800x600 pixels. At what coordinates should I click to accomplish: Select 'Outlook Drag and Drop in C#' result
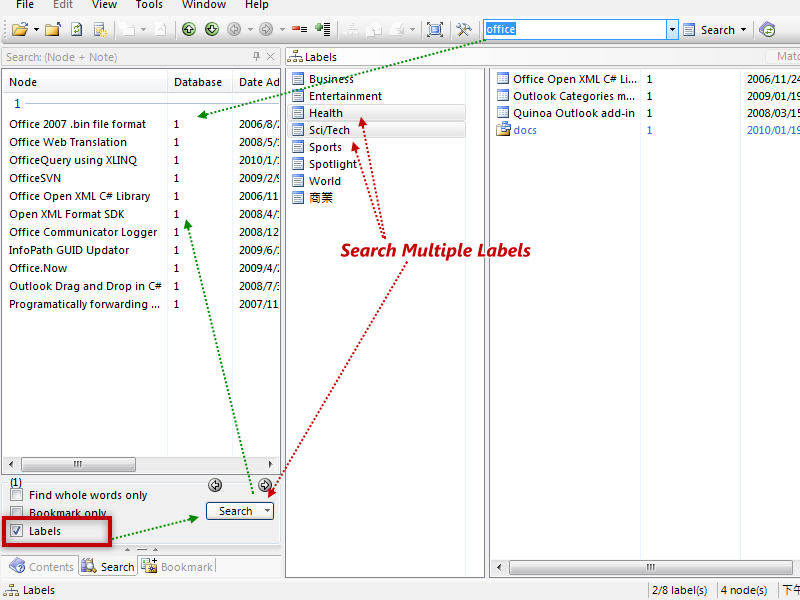click(85, 286)
